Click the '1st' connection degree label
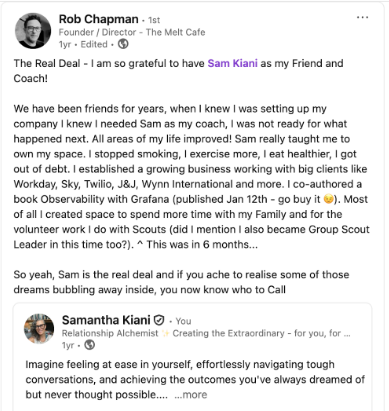Screen dimensions: 389x411 [x=154, y=20]
